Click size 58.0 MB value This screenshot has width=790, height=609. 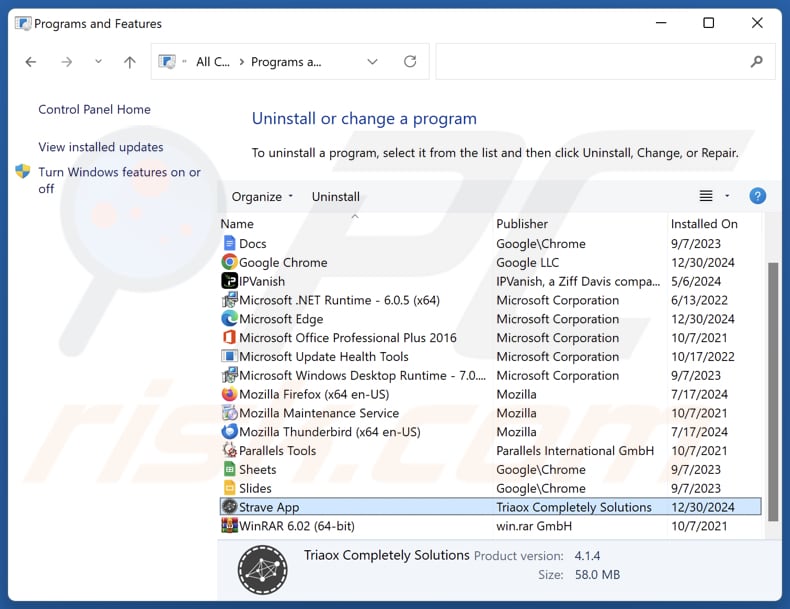point(598,575)
